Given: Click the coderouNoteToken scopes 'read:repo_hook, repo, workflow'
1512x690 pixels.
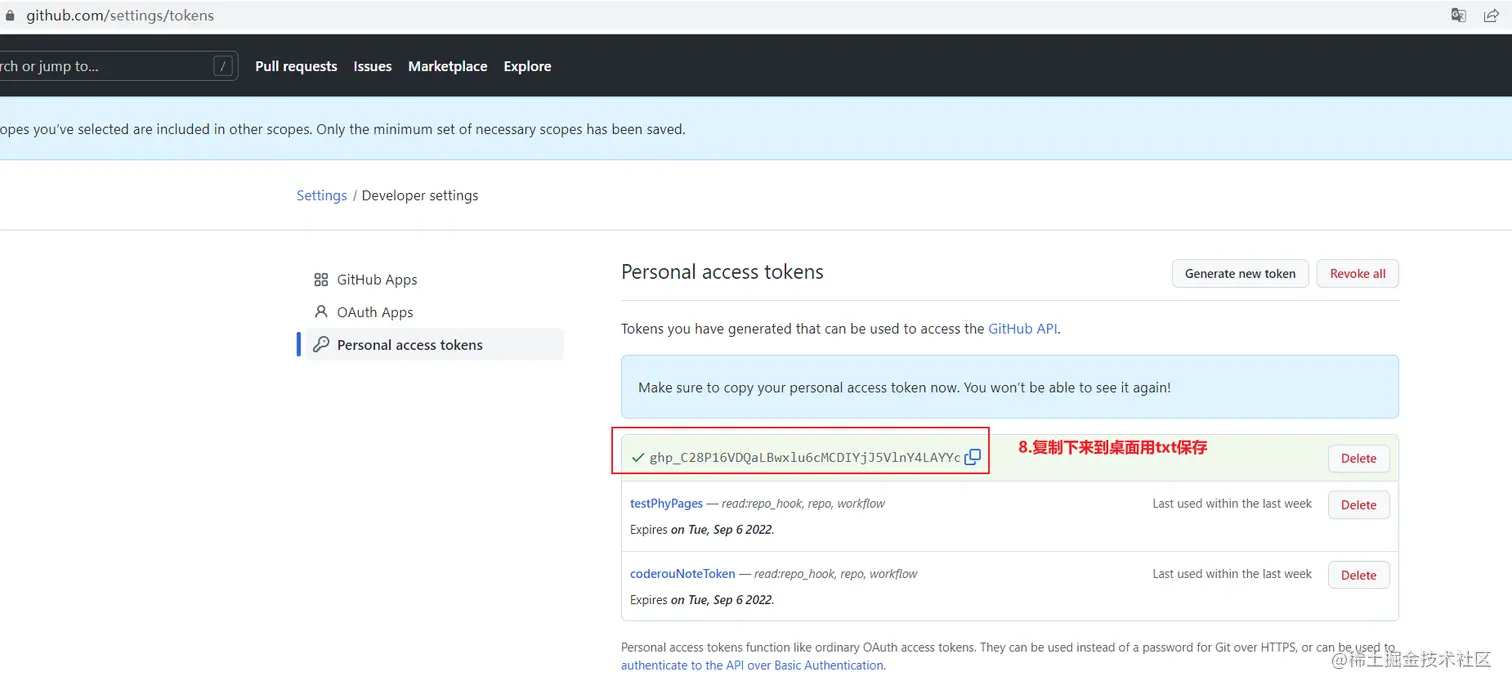Looking at the screenshot, I should point(835,573).
